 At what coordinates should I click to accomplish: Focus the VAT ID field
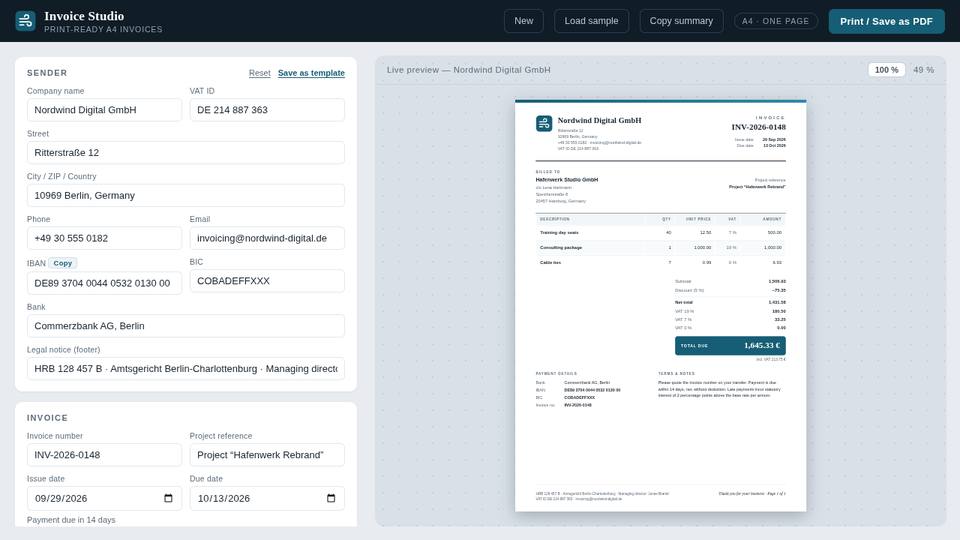coord(267,110)
